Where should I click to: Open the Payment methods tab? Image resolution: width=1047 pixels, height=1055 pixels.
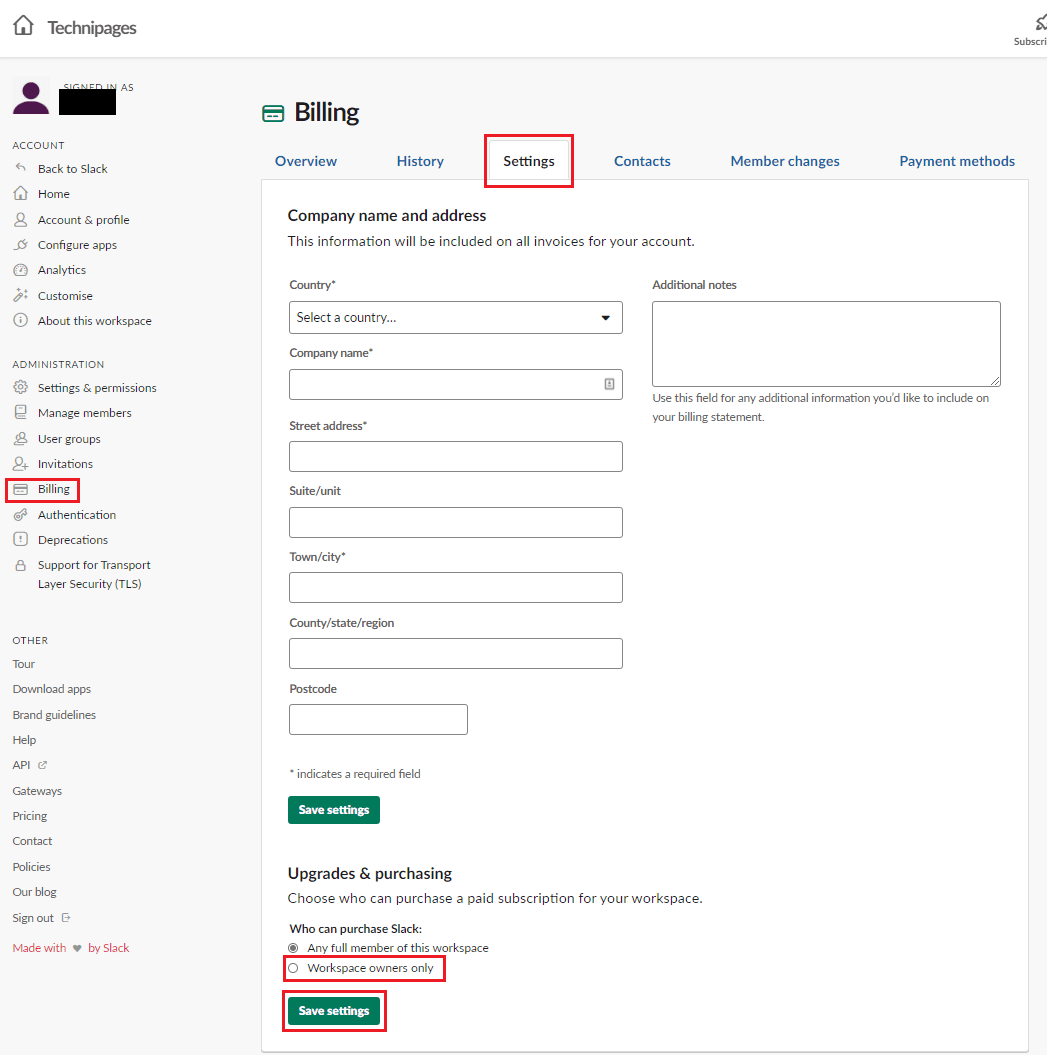(x=957, y=161)
